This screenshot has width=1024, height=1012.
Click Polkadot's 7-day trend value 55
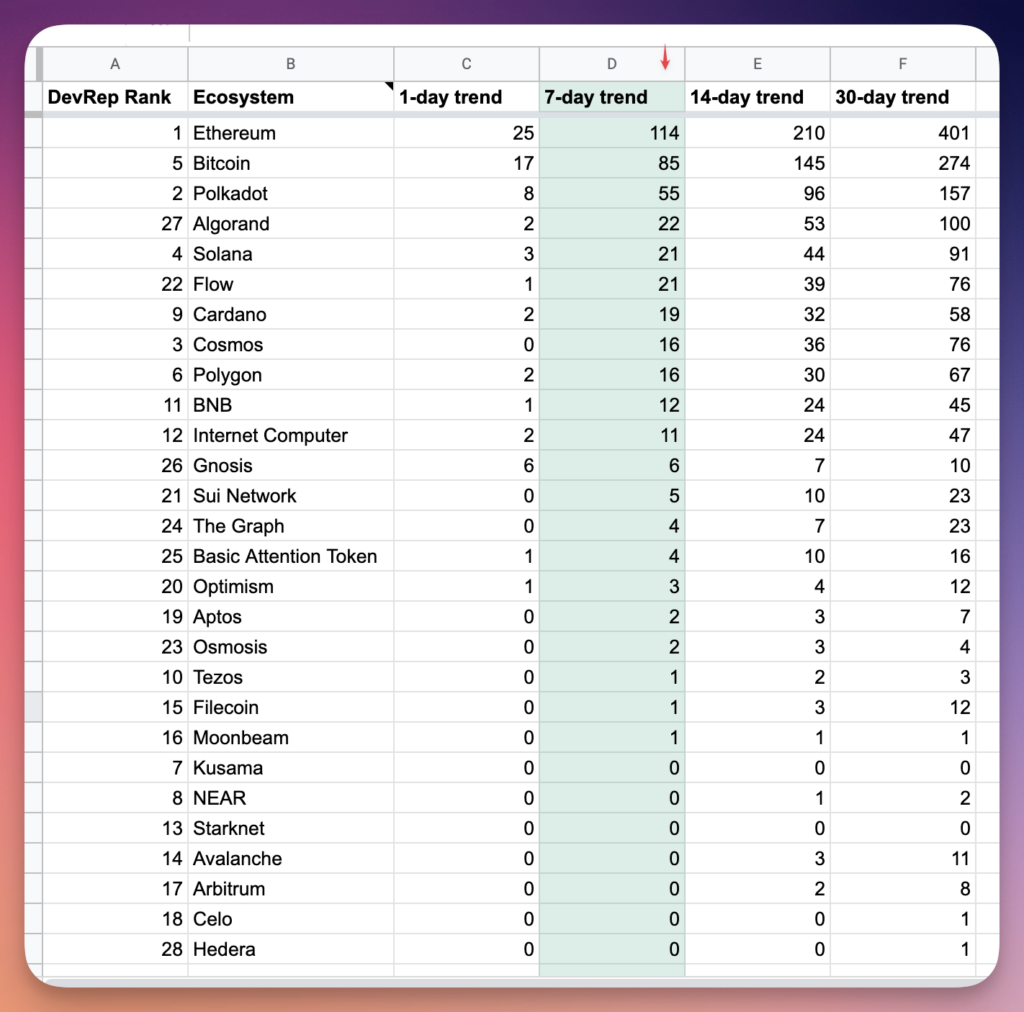[x=612, y=193]
